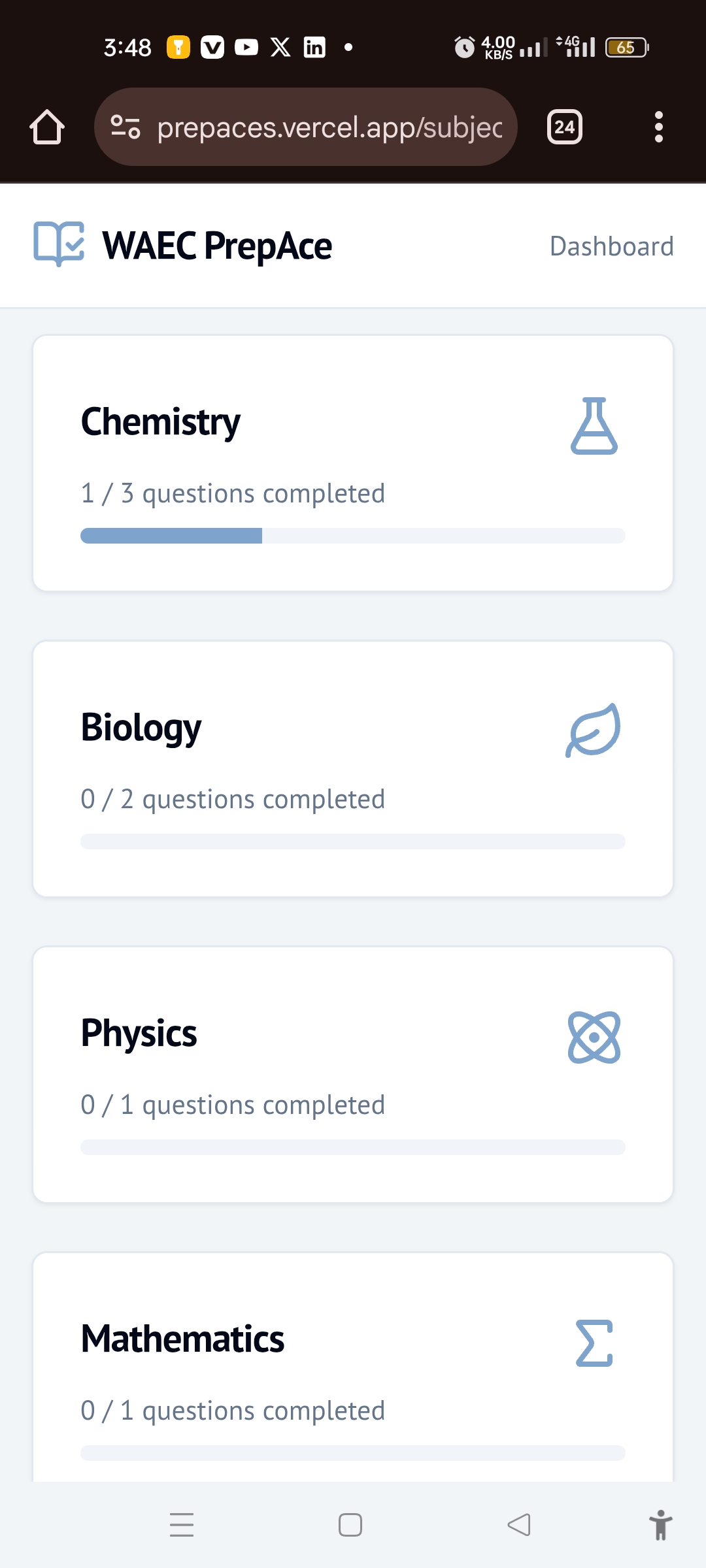Image resolution: width=706 pixels, height=1568 pixels.
Task: Click the Biology progress bar
Action: click(x=353, y=841)
